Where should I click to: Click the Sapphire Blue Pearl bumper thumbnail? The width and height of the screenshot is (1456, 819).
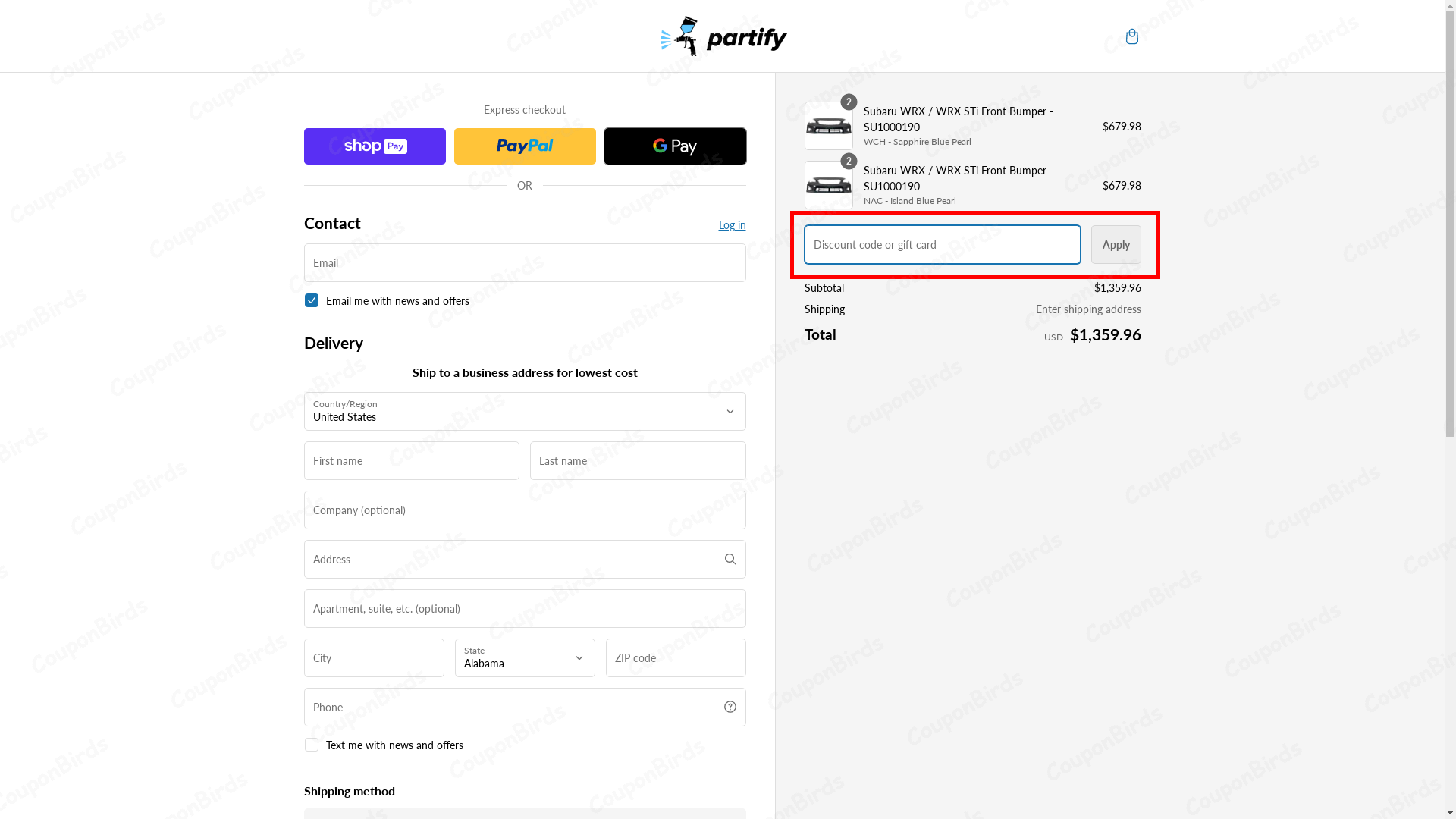828,126
